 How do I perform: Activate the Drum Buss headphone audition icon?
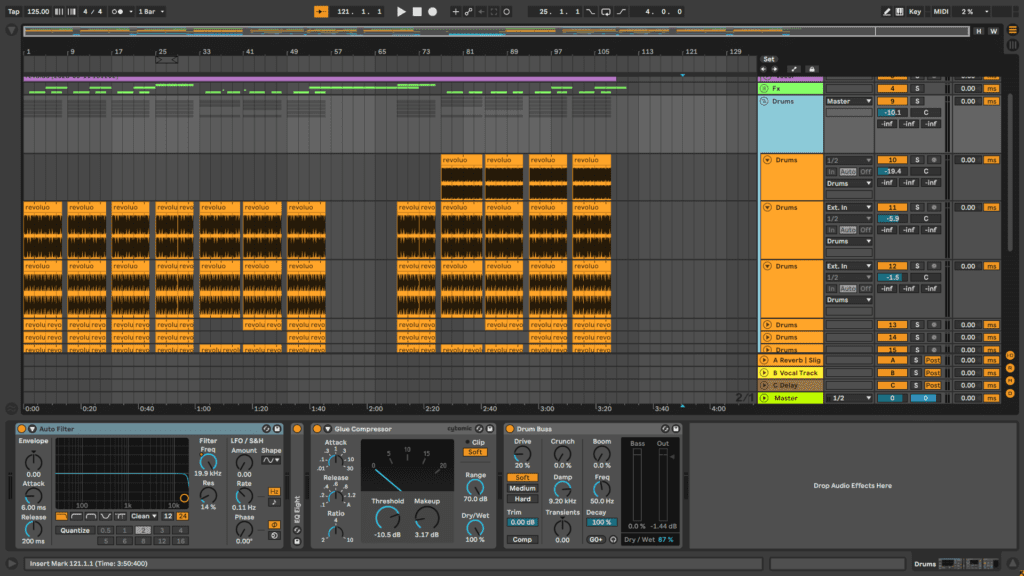(613, 540)
